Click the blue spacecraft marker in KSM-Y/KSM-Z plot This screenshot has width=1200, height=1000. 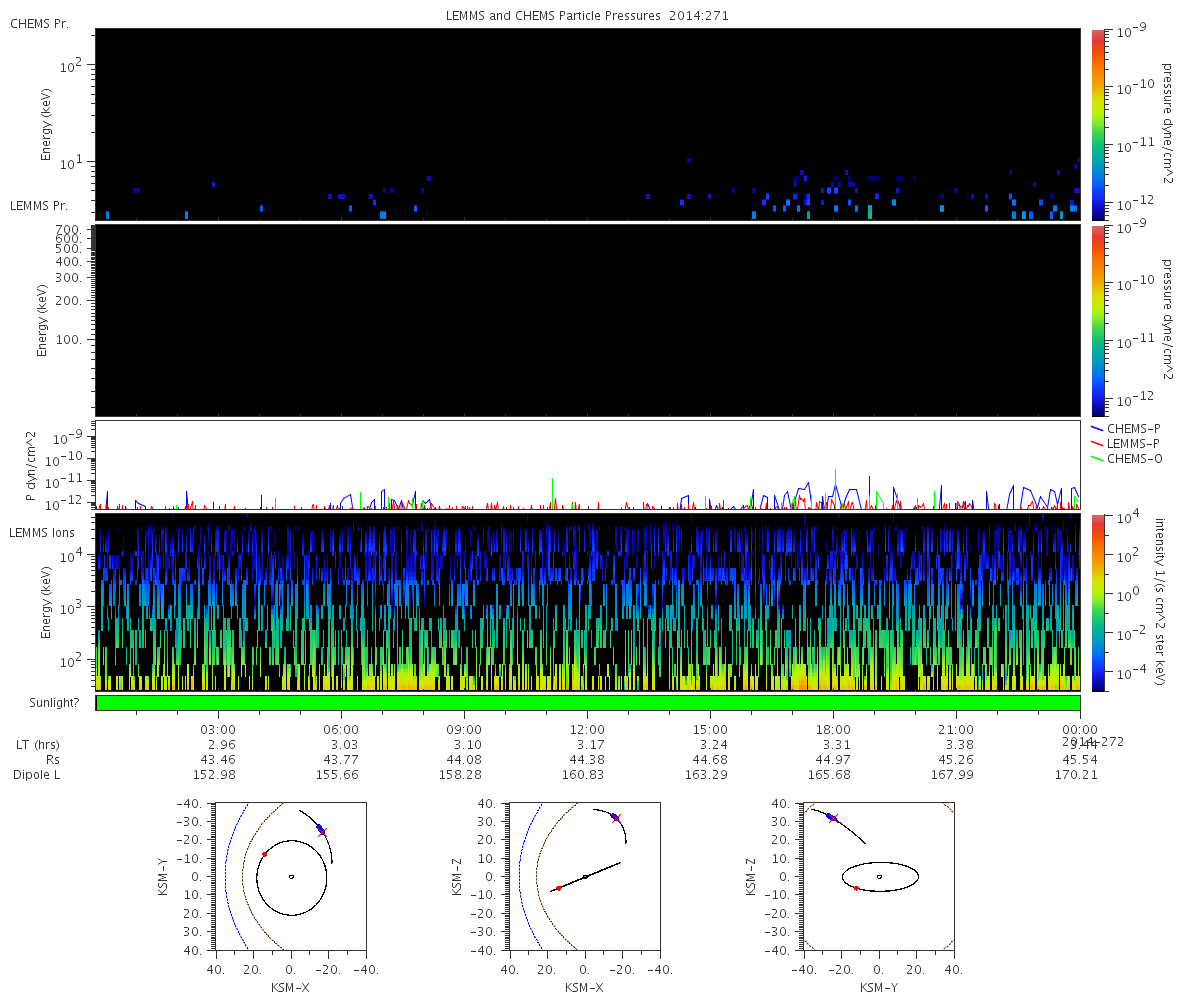tap(830, 817)
